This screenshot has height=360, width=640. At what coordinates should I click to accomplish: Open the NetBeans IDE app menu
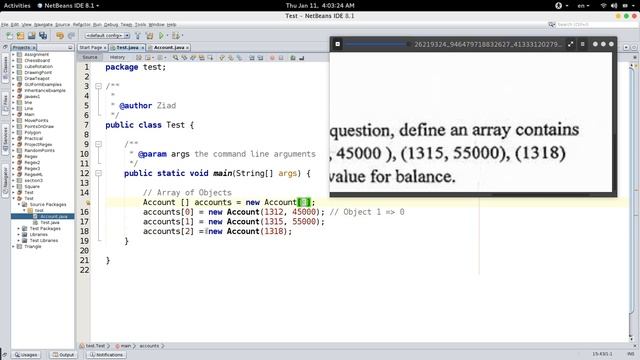click(68, 6)
